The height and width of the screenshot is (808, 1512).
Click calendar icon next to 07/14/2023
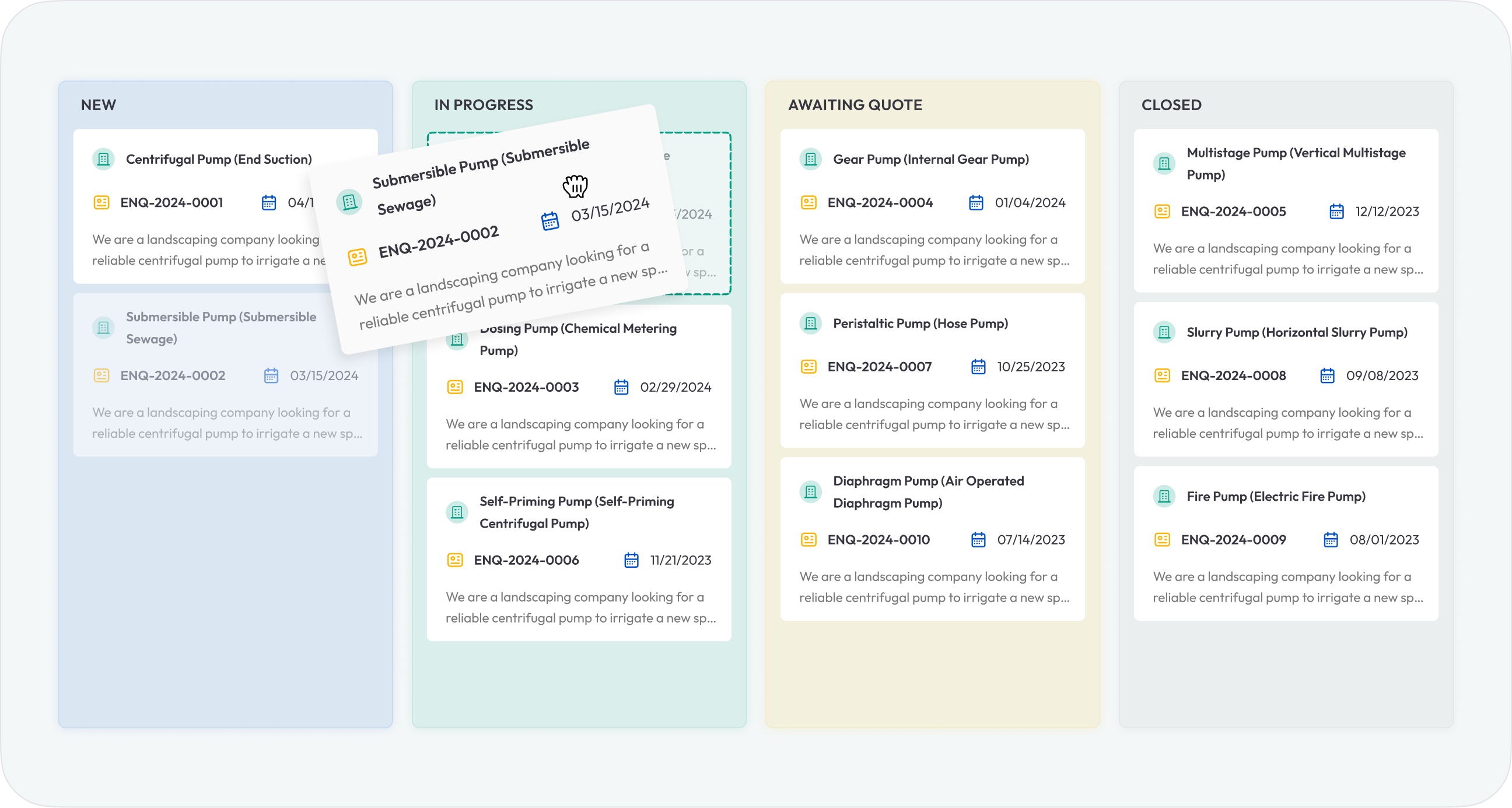point(978,539)
